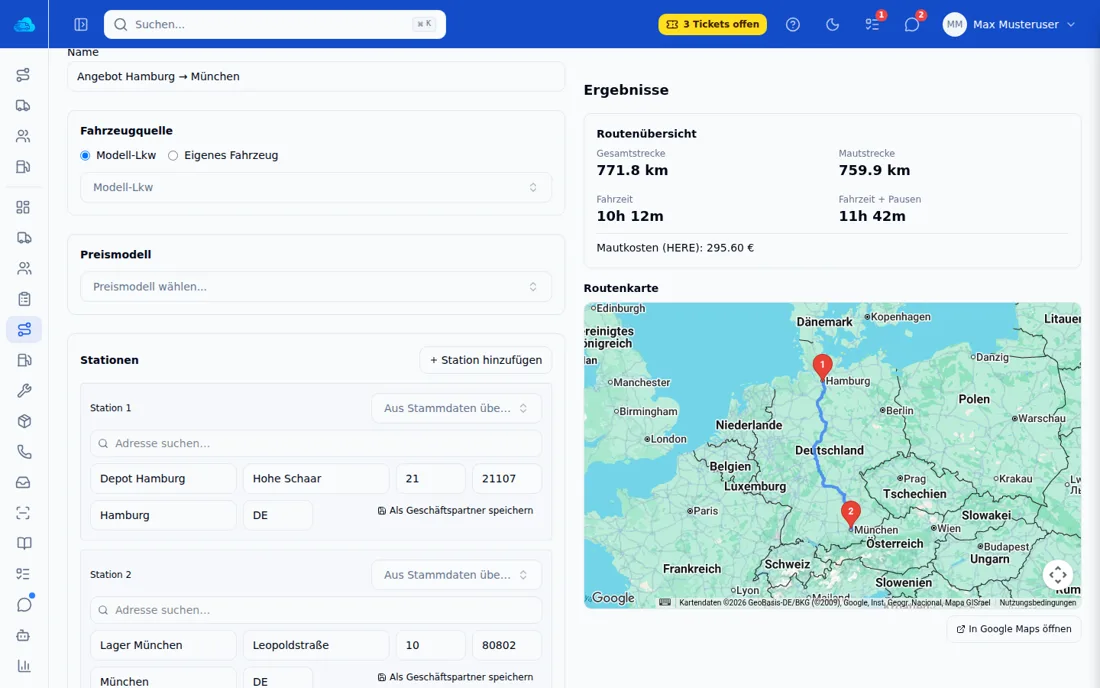The image size is (1100, 688).
Task: Open the task list icon with badge 1
Action: coord(872,25)
